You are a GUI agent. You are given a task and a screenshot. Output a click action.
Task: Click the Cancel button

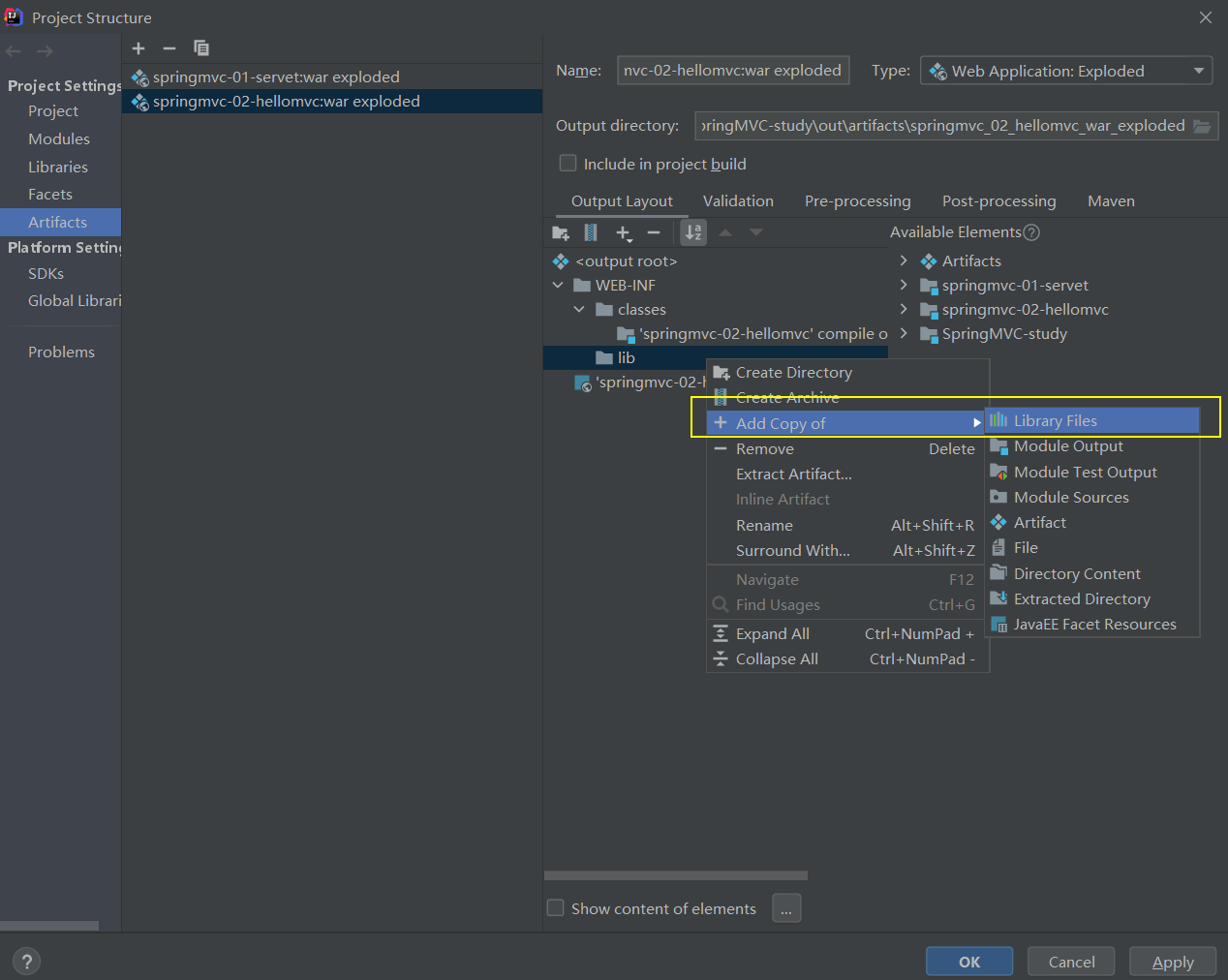click(x=1071, y=962)
